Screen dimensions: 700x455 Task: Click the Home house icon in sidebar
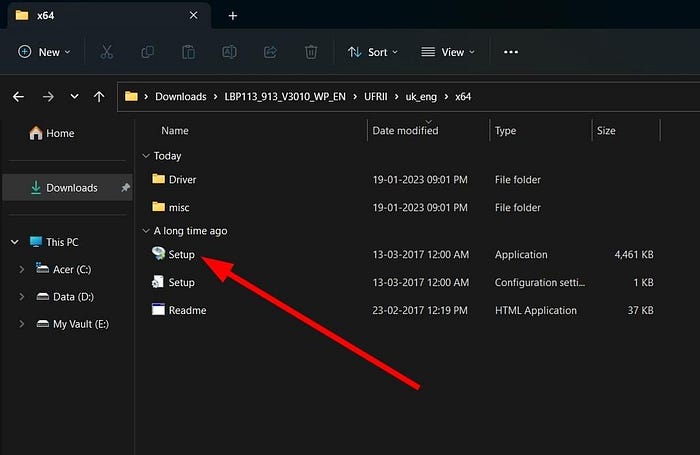(36, 133)
